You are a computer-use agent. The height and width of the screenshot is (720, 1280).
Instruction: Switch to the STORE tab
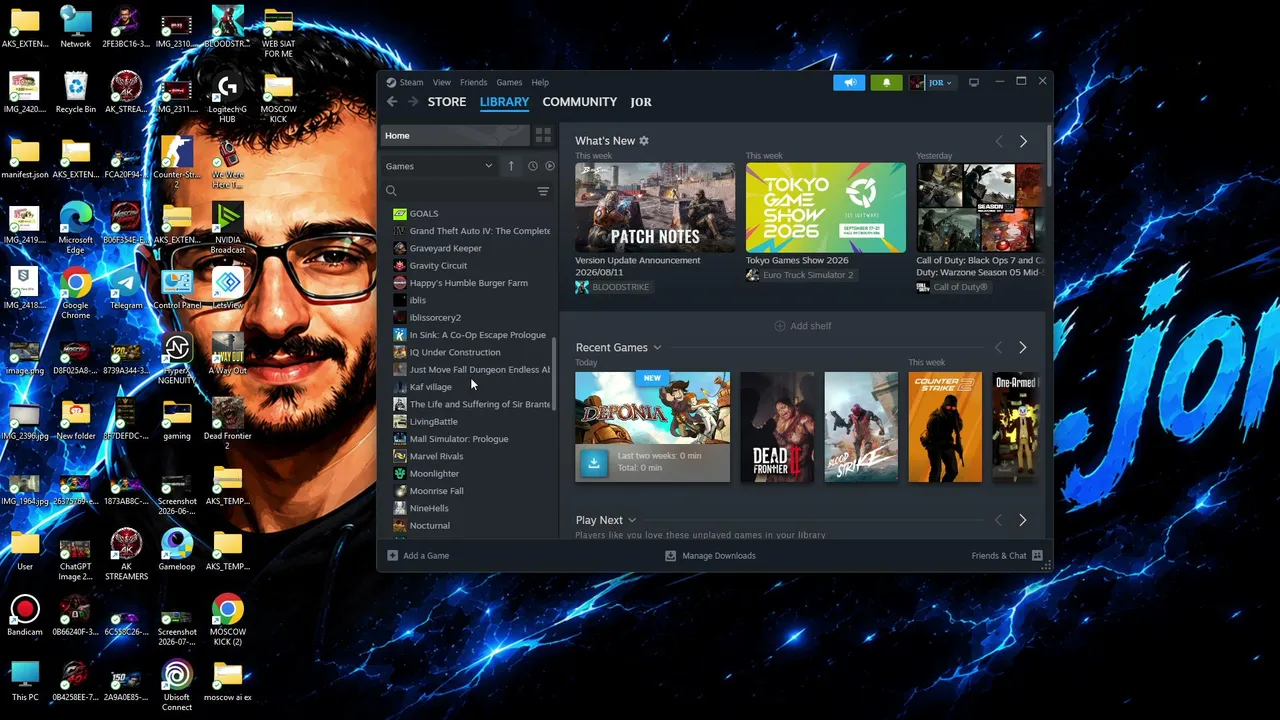[447, 102]
